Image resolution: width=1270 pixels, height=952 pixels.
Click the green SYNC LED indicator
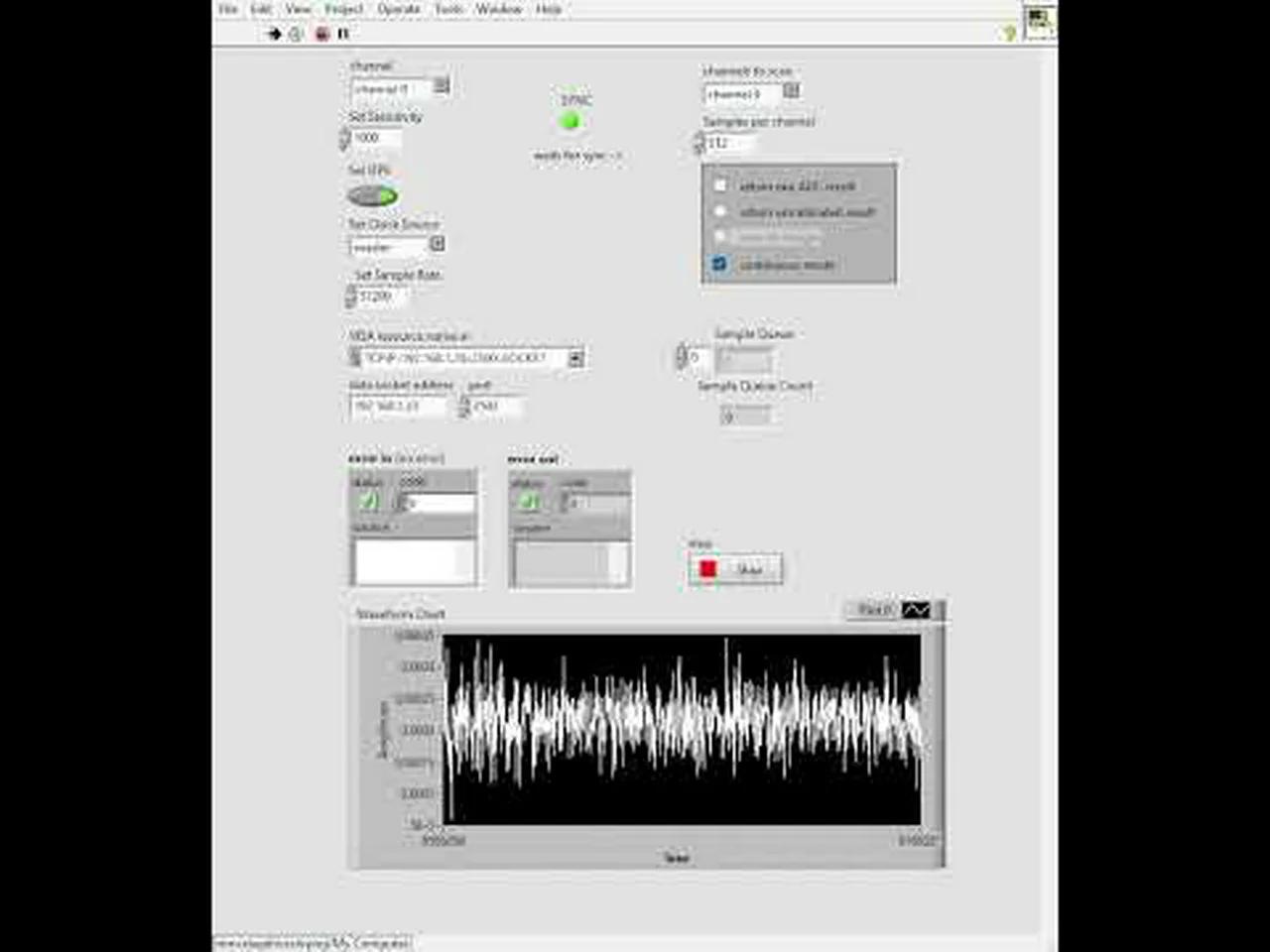pos(570,120)
